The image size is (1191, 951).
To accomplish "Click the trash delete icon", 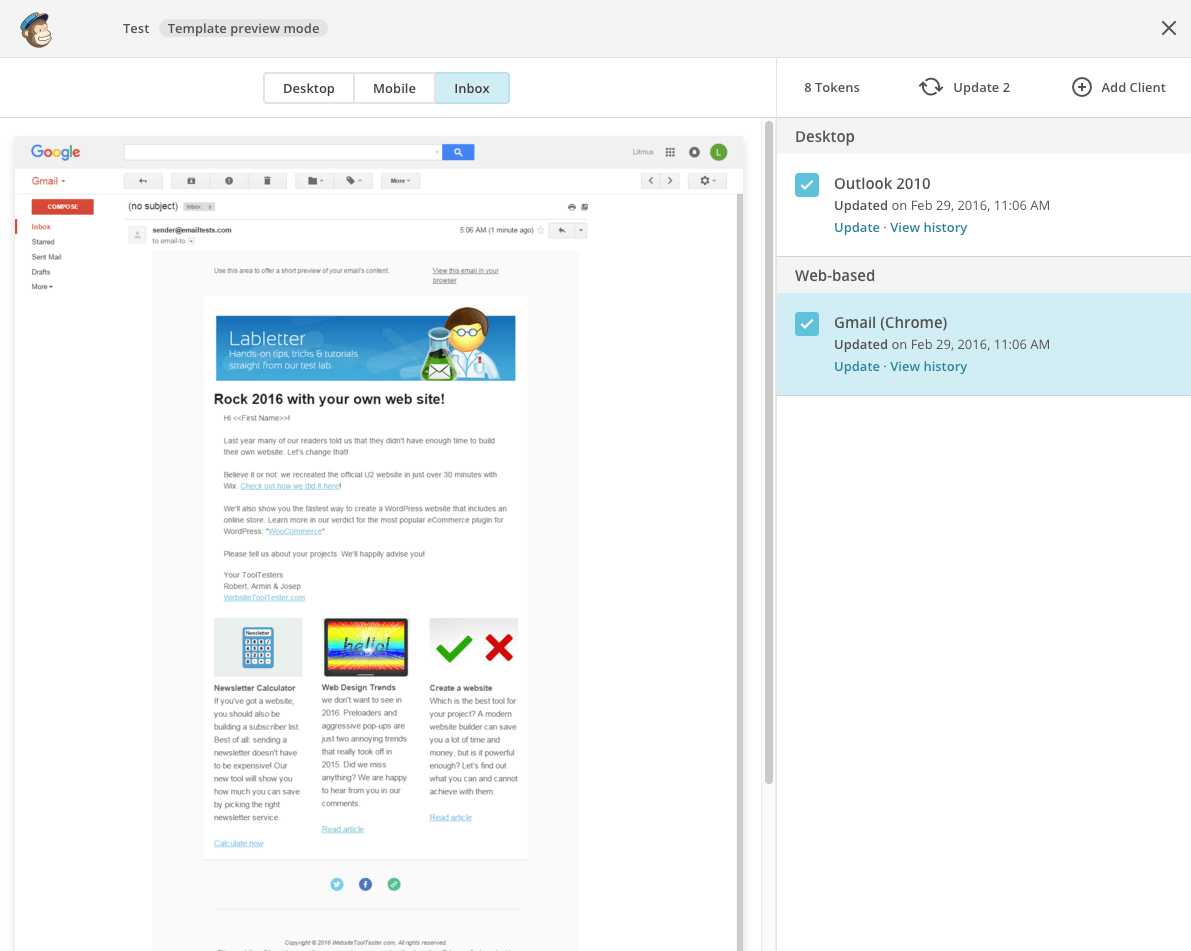I will click(267, 181).
